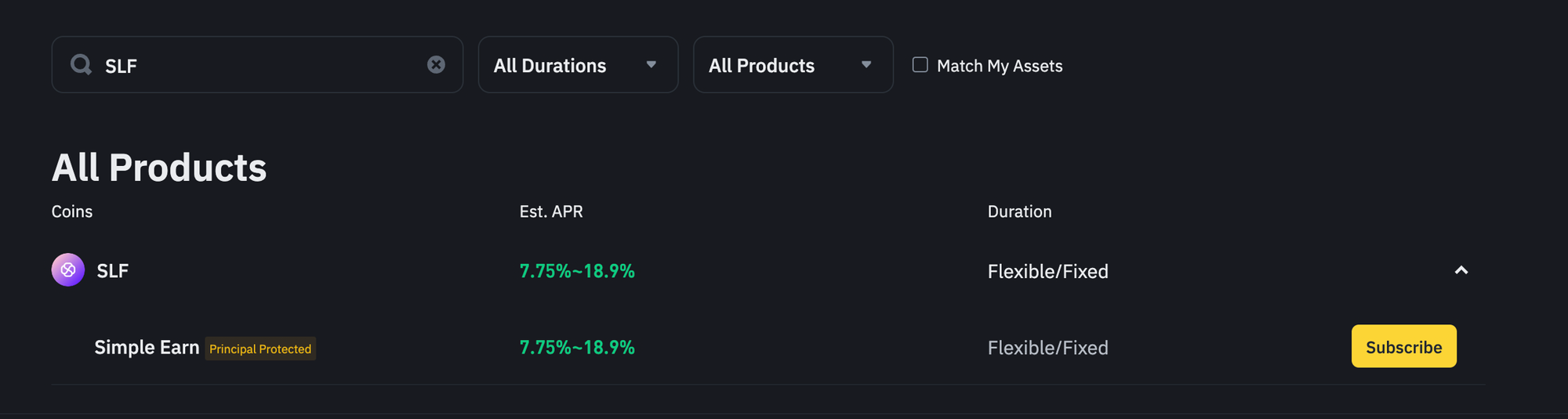Focus the SLF search input field

[x=259, y=65]
